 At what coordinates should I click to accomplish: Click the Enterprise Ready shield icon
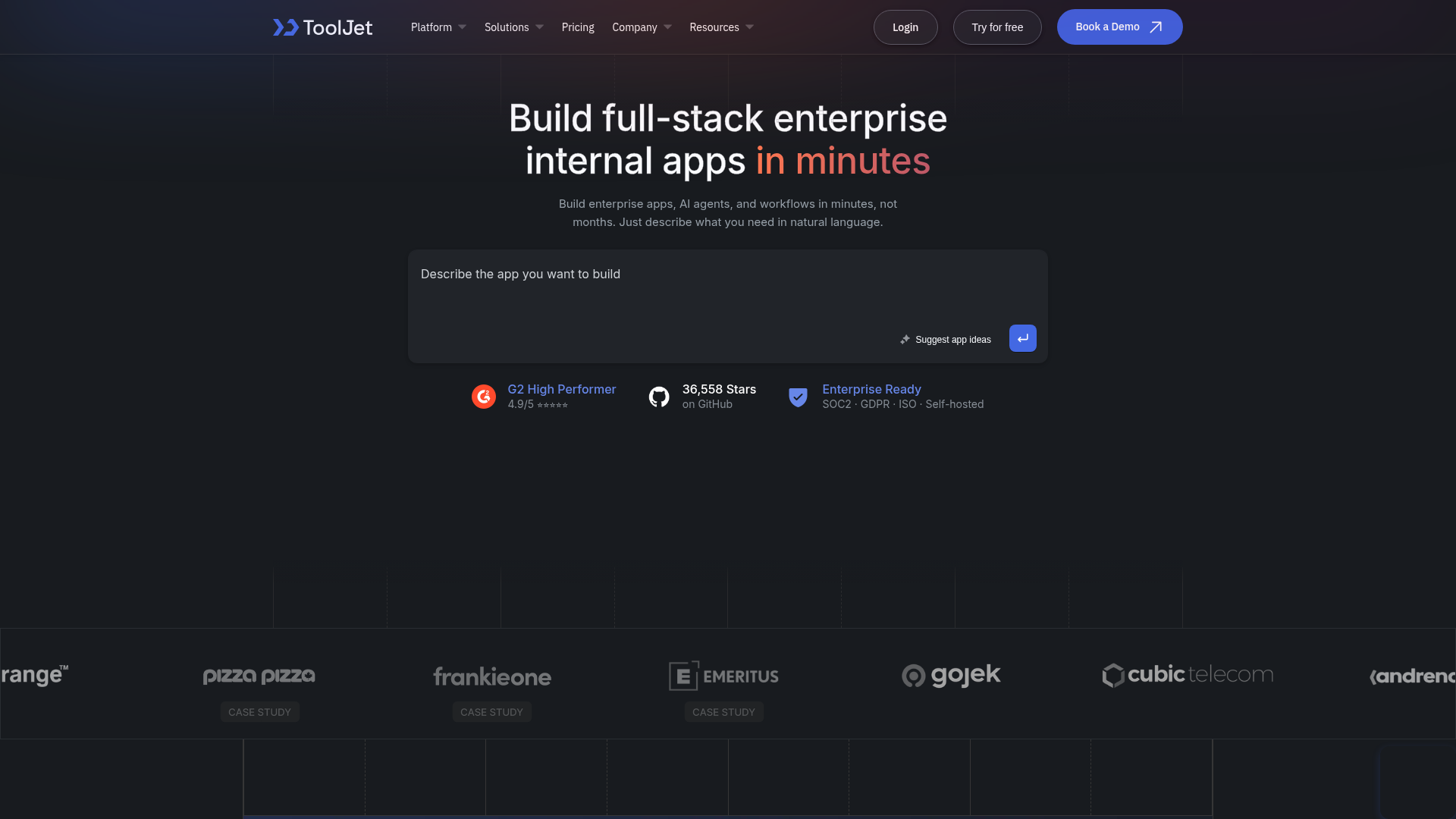[798, 397]
